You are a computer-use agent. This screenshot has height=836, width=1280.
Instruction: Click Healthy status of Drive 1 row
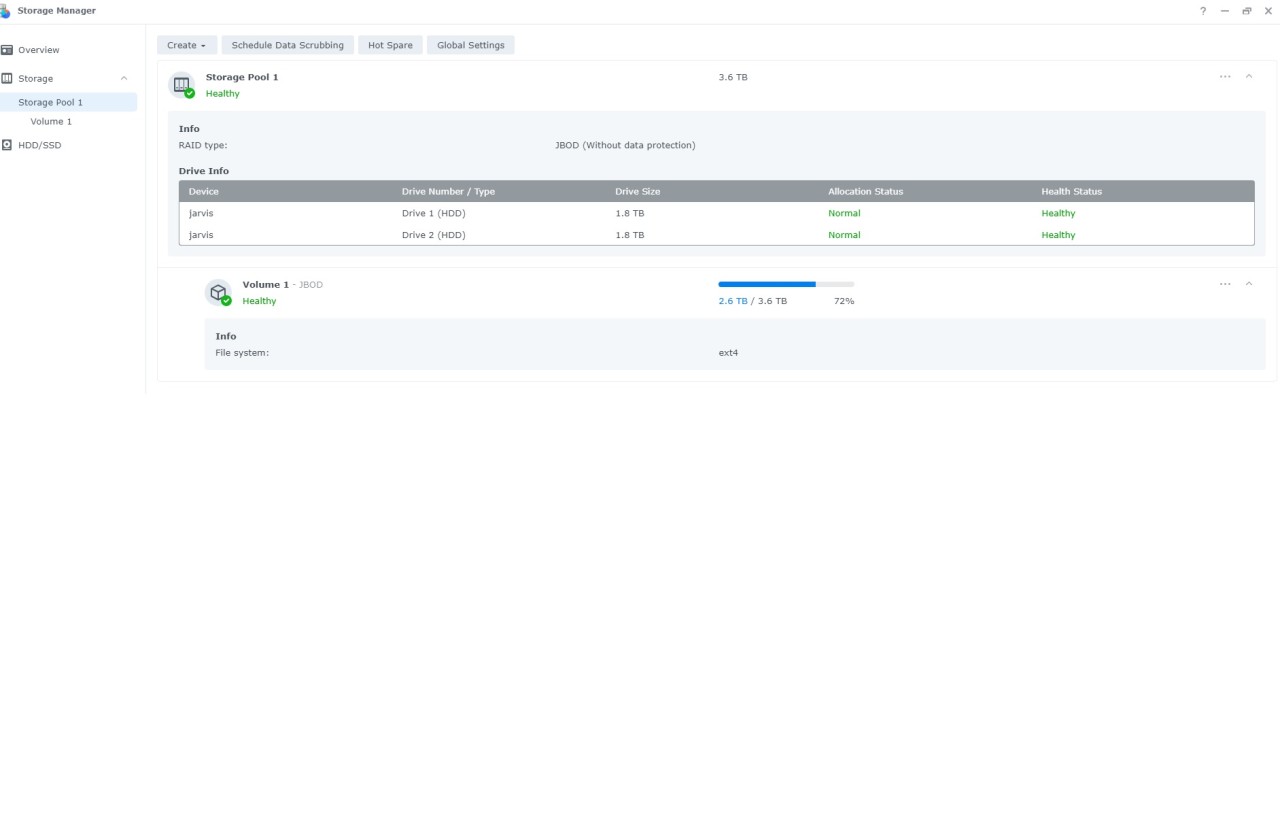tap(1058, 213)
